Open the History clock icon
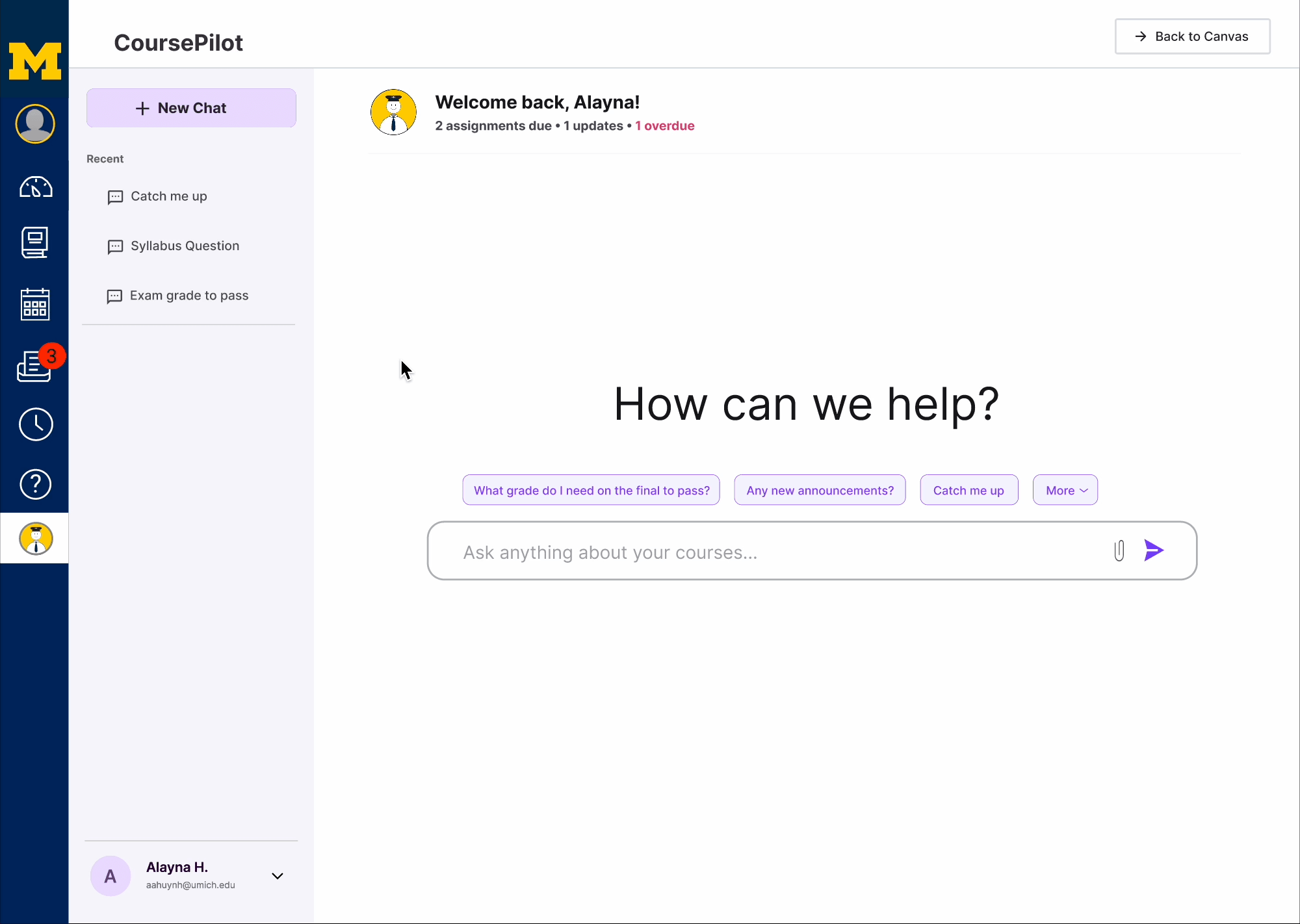This screenshot has height=924, width=1300. (36, 424)
